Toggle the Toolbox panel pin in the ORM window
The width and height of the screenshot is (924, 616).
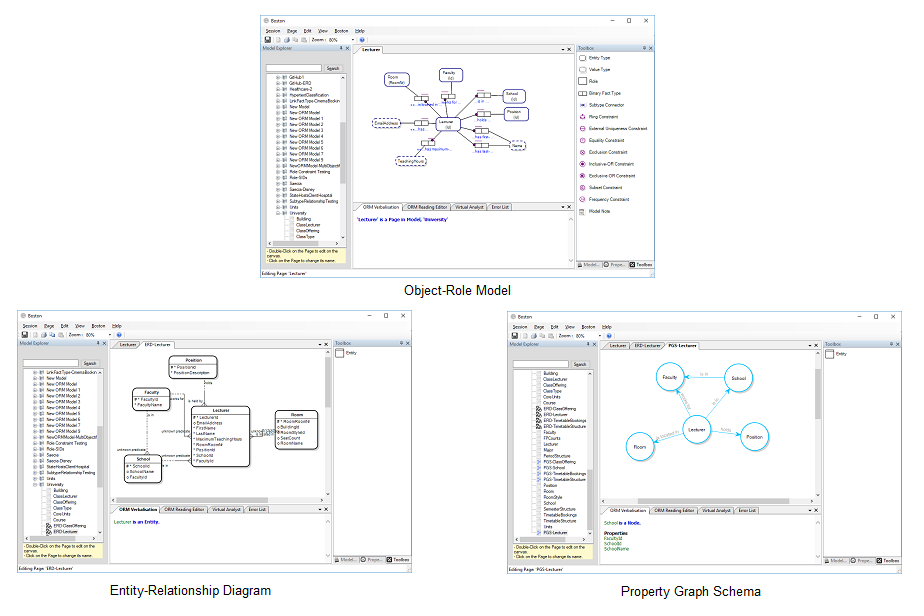[x=644, y=47]
